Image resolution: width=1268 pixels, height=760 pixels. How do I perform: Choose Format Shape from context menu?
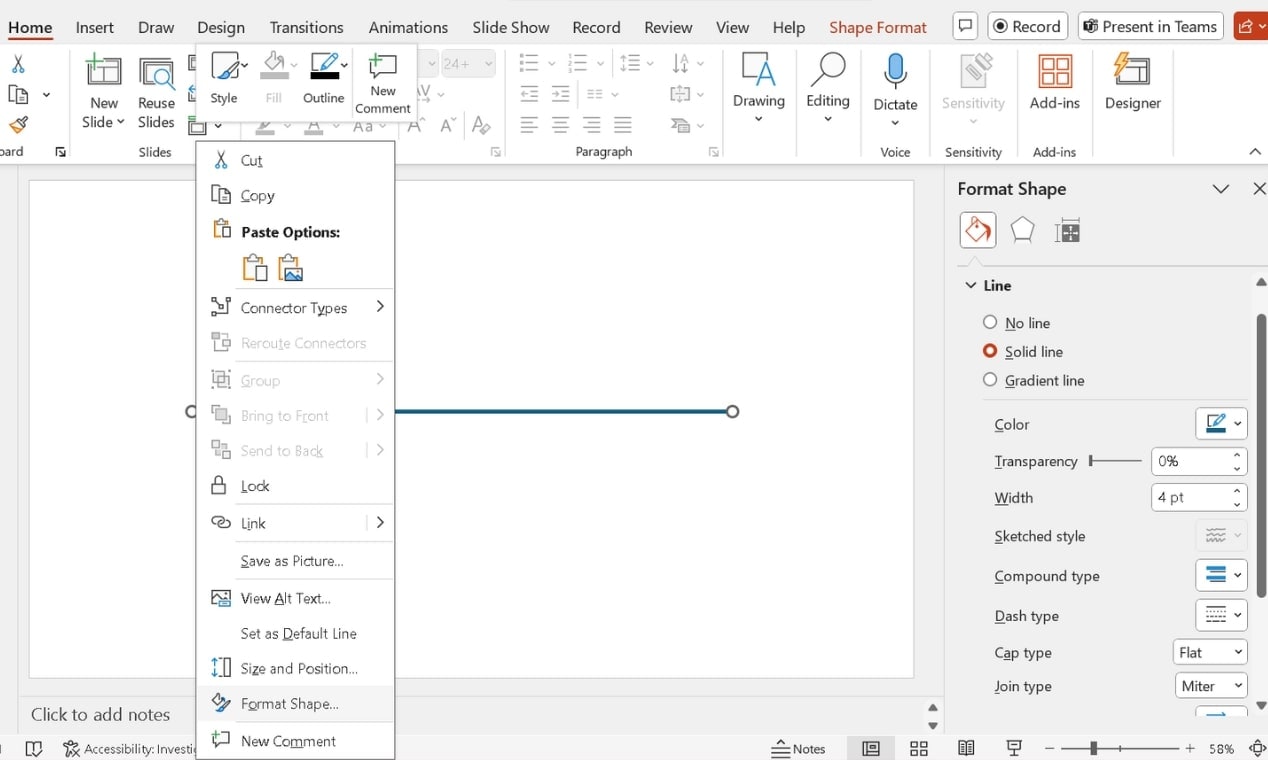coord(296,704)
